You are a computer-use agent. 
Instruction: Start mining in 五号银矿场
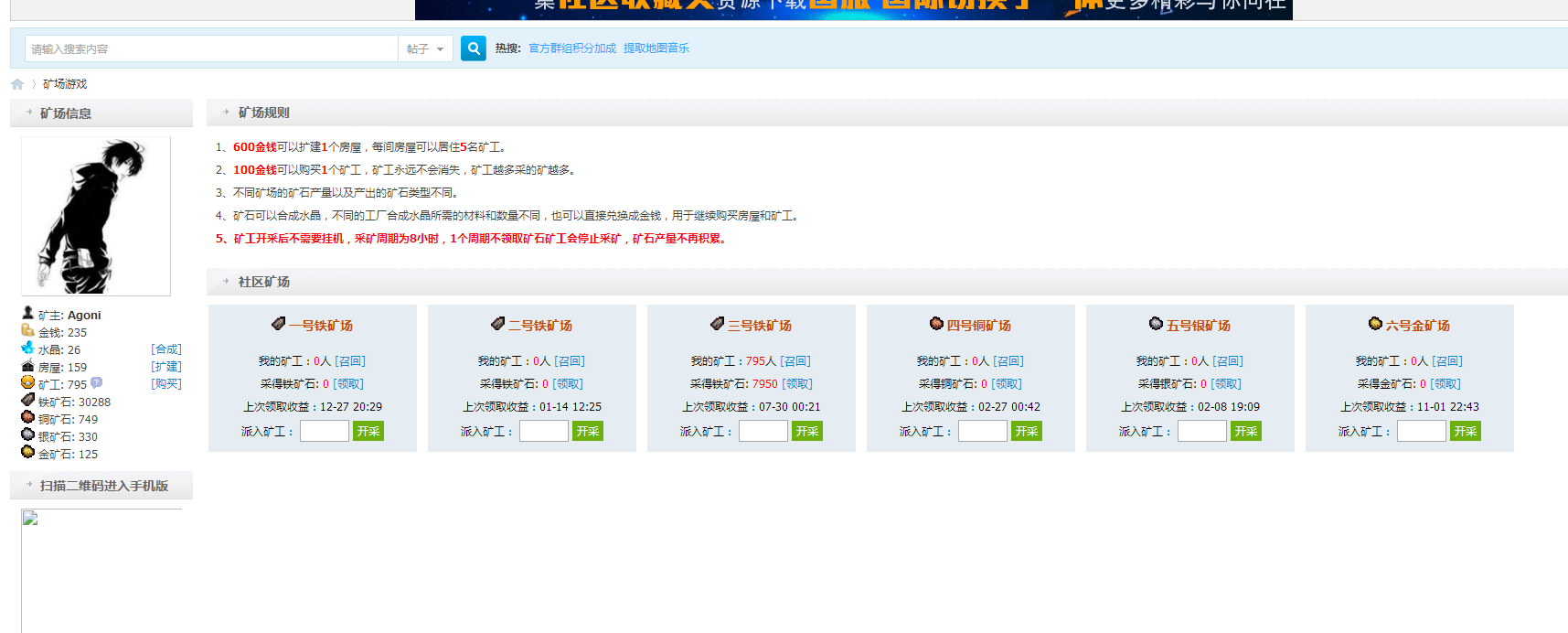pos(1246,431)
